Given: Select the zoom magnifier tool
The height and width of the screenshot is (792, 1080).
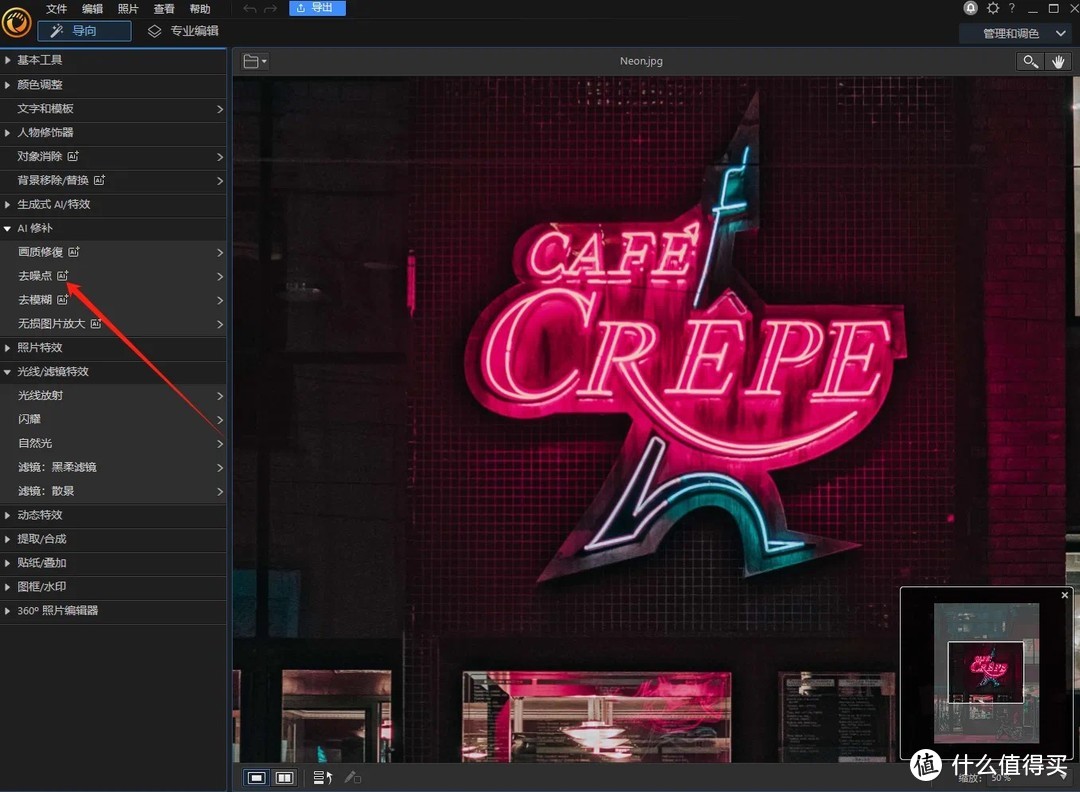Looking at the screenshot, I should pyautogui.click(x=1030, y=61).
